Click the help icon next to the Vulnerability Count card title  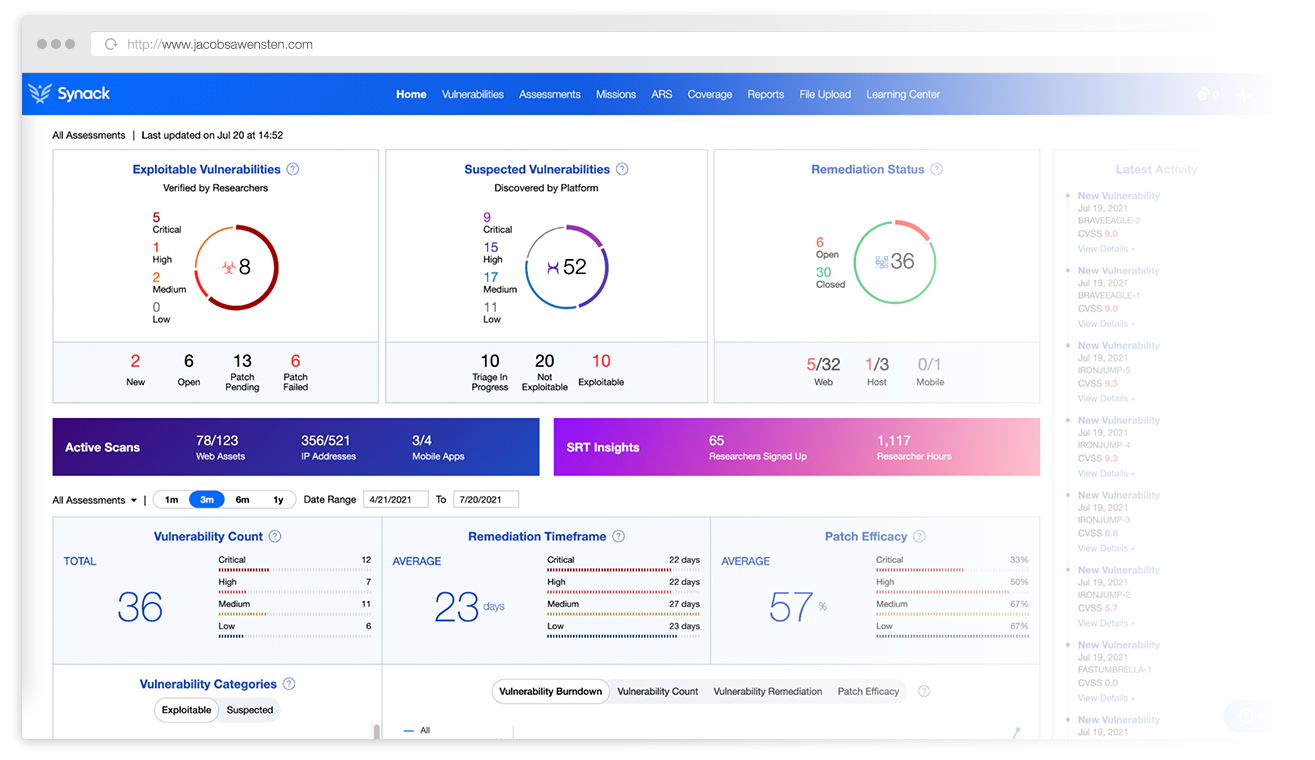point(275,536)
